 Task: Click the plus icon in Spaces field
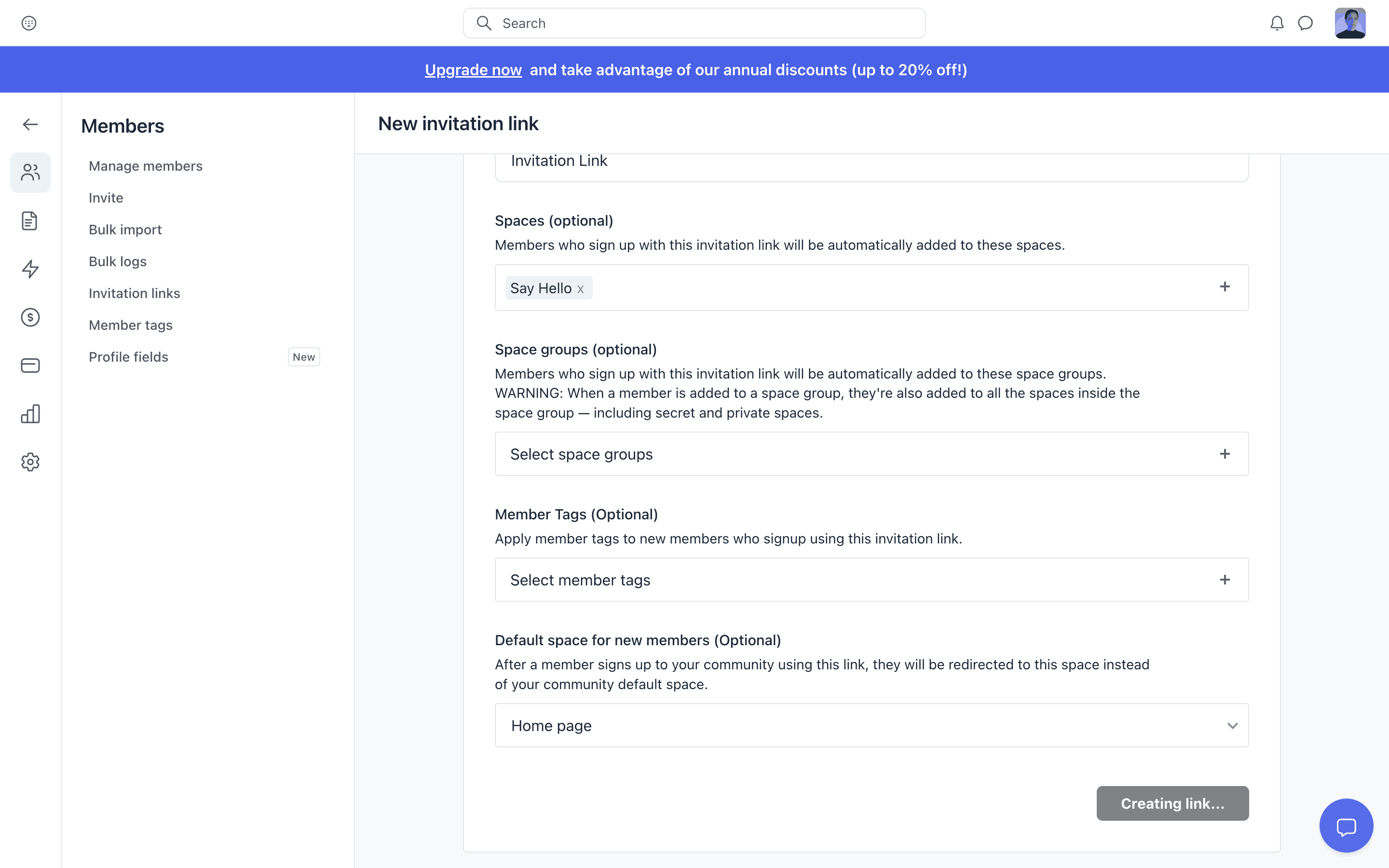pos(1225,286)
